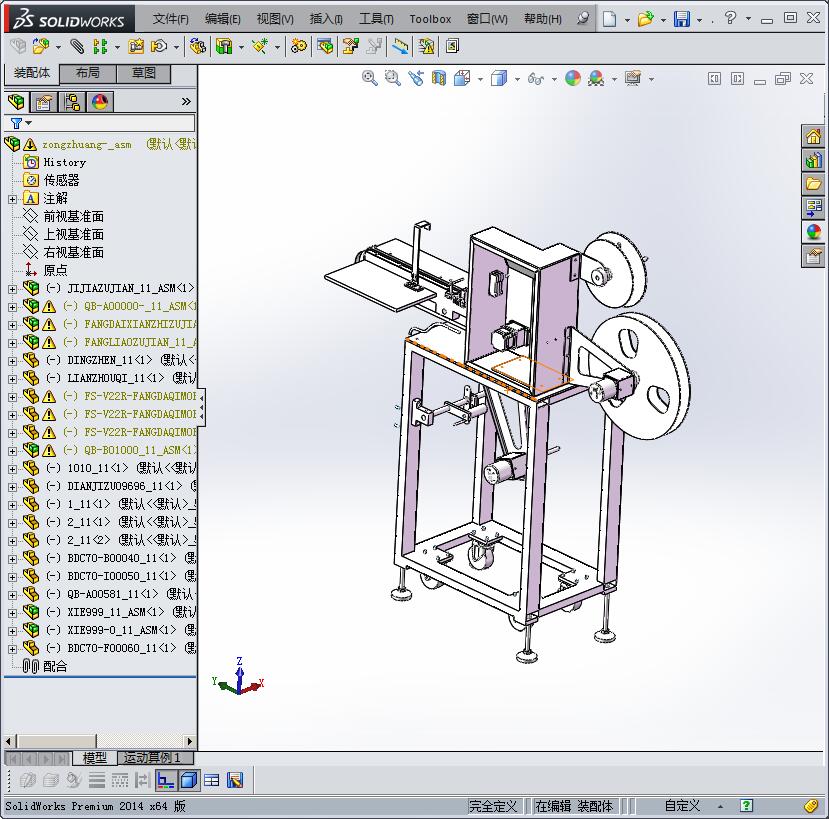Open the Display Style dropdown arrow
This screenshot has height=819, width=829.
(x=517, y=79)
